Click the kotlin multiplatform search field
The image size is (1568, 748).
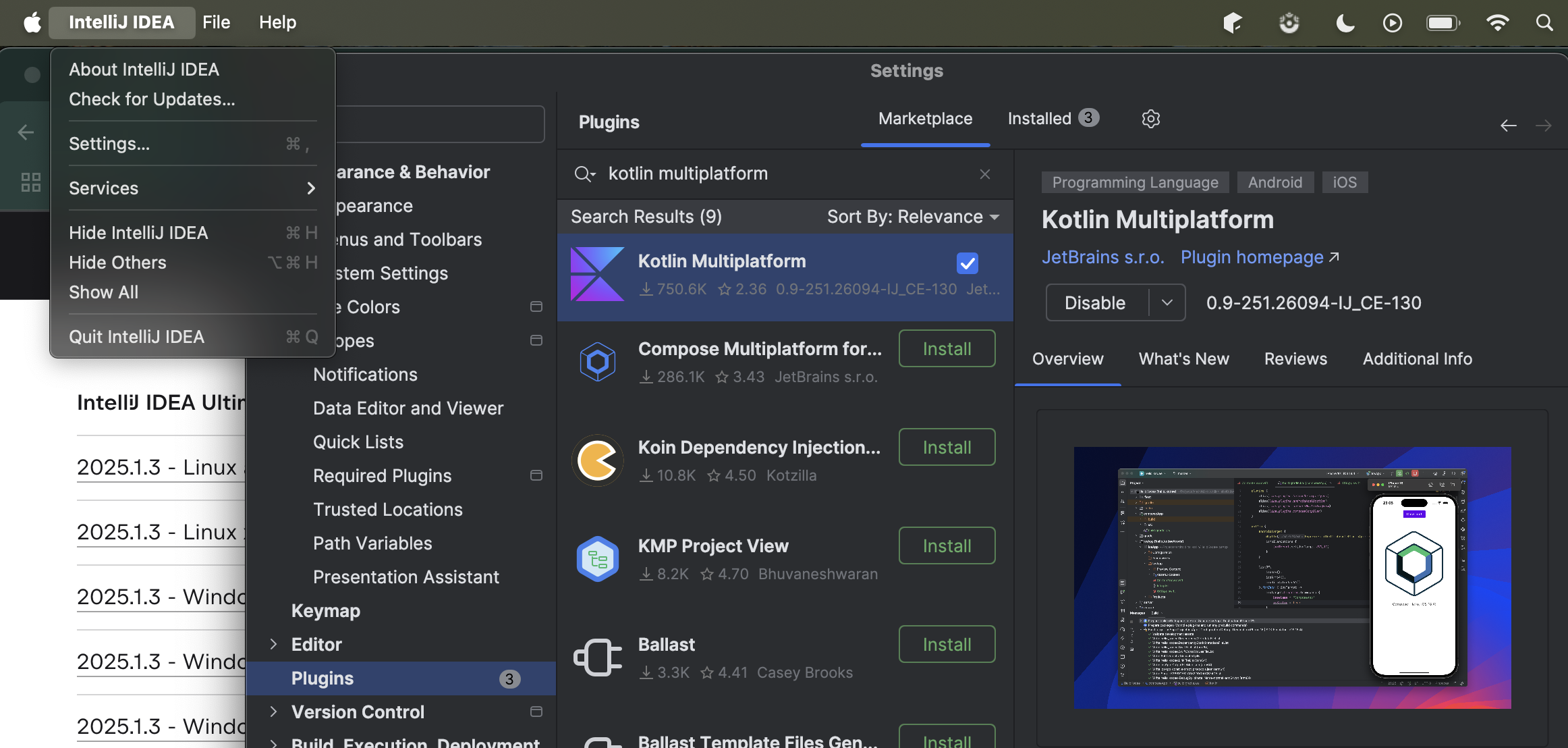(785, 174)
